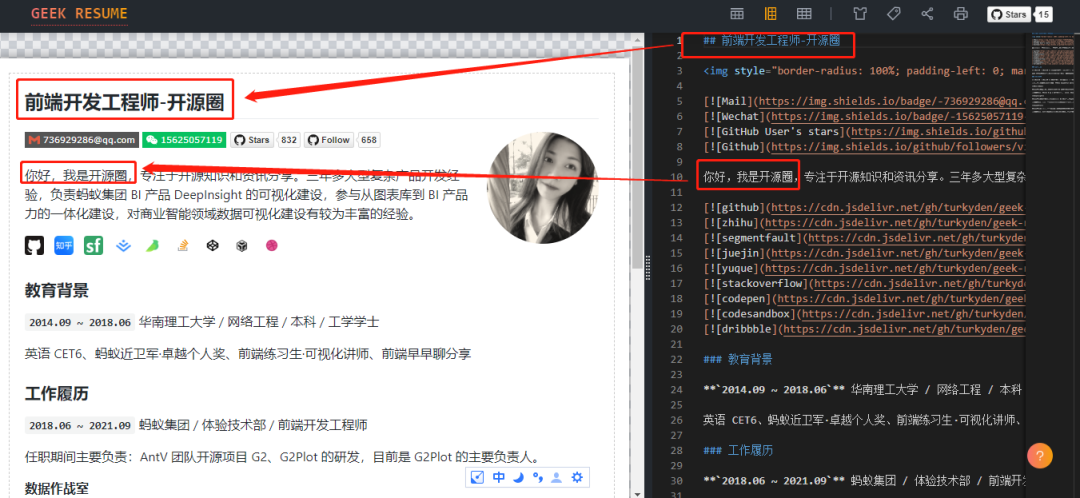The height and width of the screenshot is (498, 1080).
Task: Click the date tag 2018.06 ~ 2021.09 in preview
Action: 80,425
